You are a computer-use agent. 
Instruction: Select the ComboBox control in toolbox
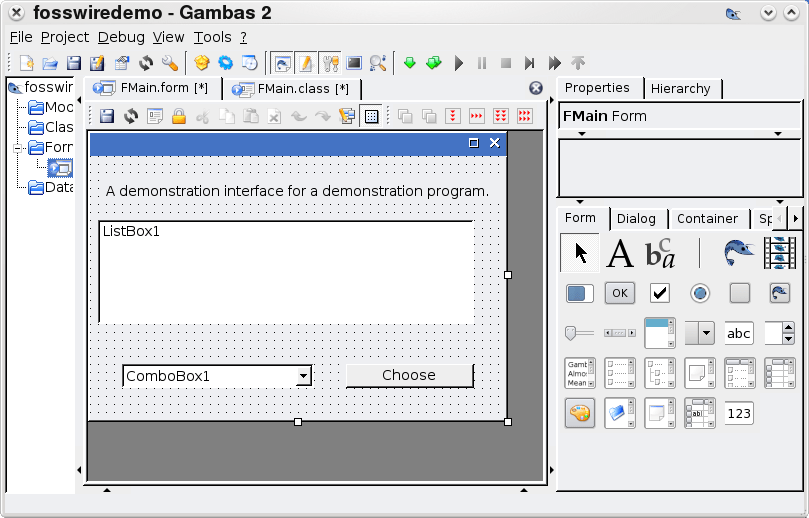point(700,333)
